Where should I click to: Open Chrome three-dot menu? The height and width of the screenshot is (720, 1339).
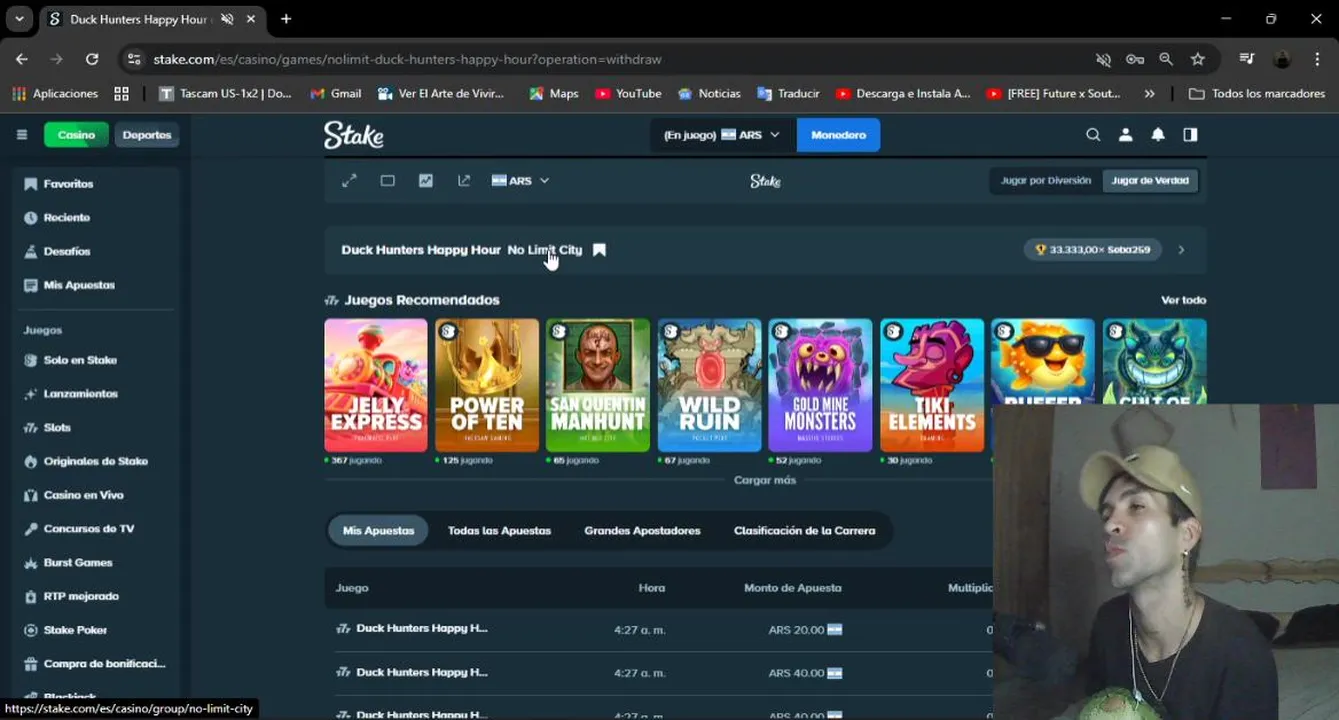1317,59
